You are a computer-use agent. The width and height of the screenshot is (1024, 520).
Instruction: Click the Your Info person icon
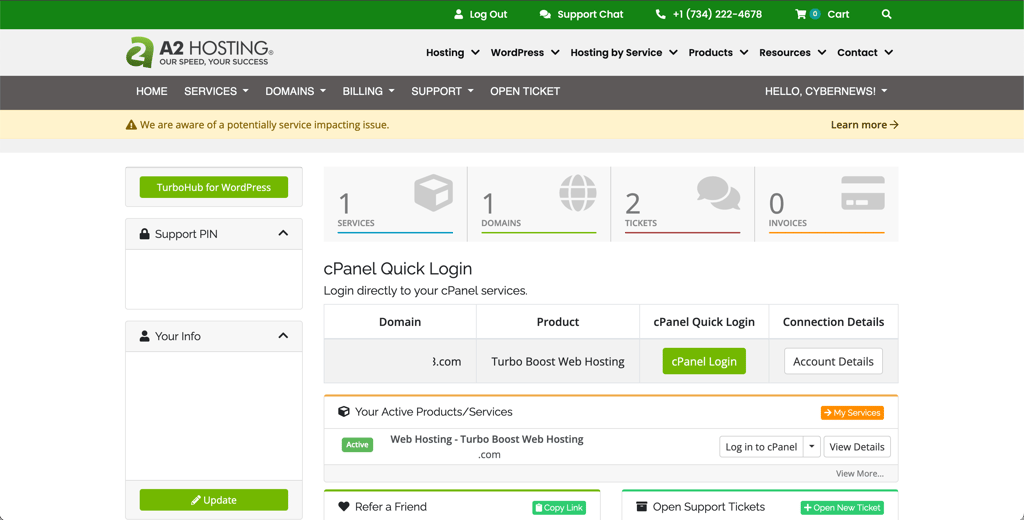(144, 336)
